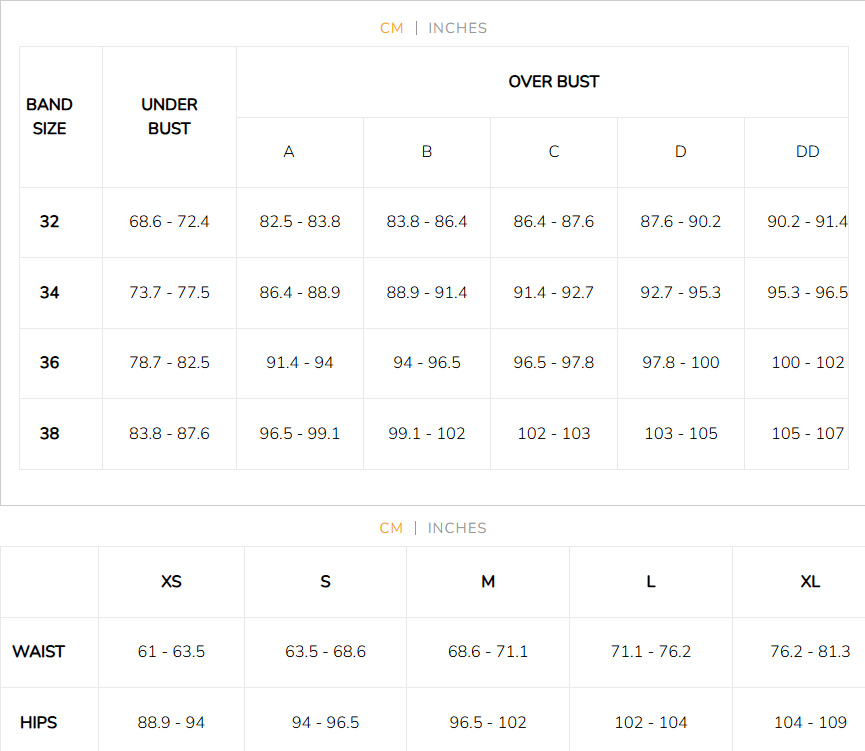Switch bra size chart to INCHES
This screenshot has width=865, height=751.
(x=457, y=28)
